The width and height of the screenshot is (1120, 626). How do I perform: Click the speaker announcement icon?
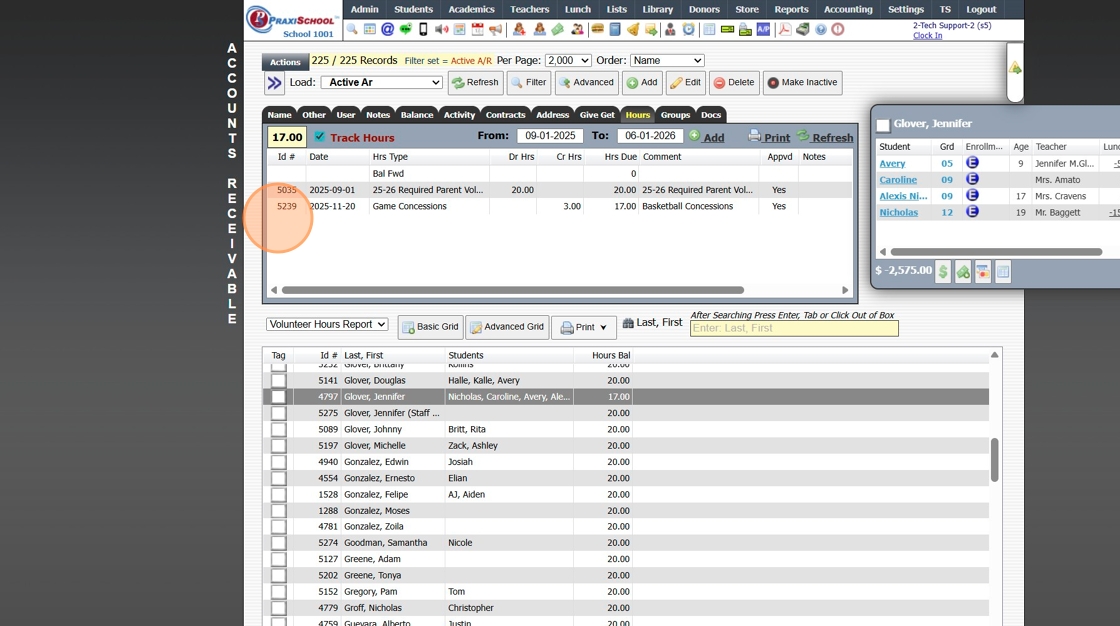(x=441, y=29)
